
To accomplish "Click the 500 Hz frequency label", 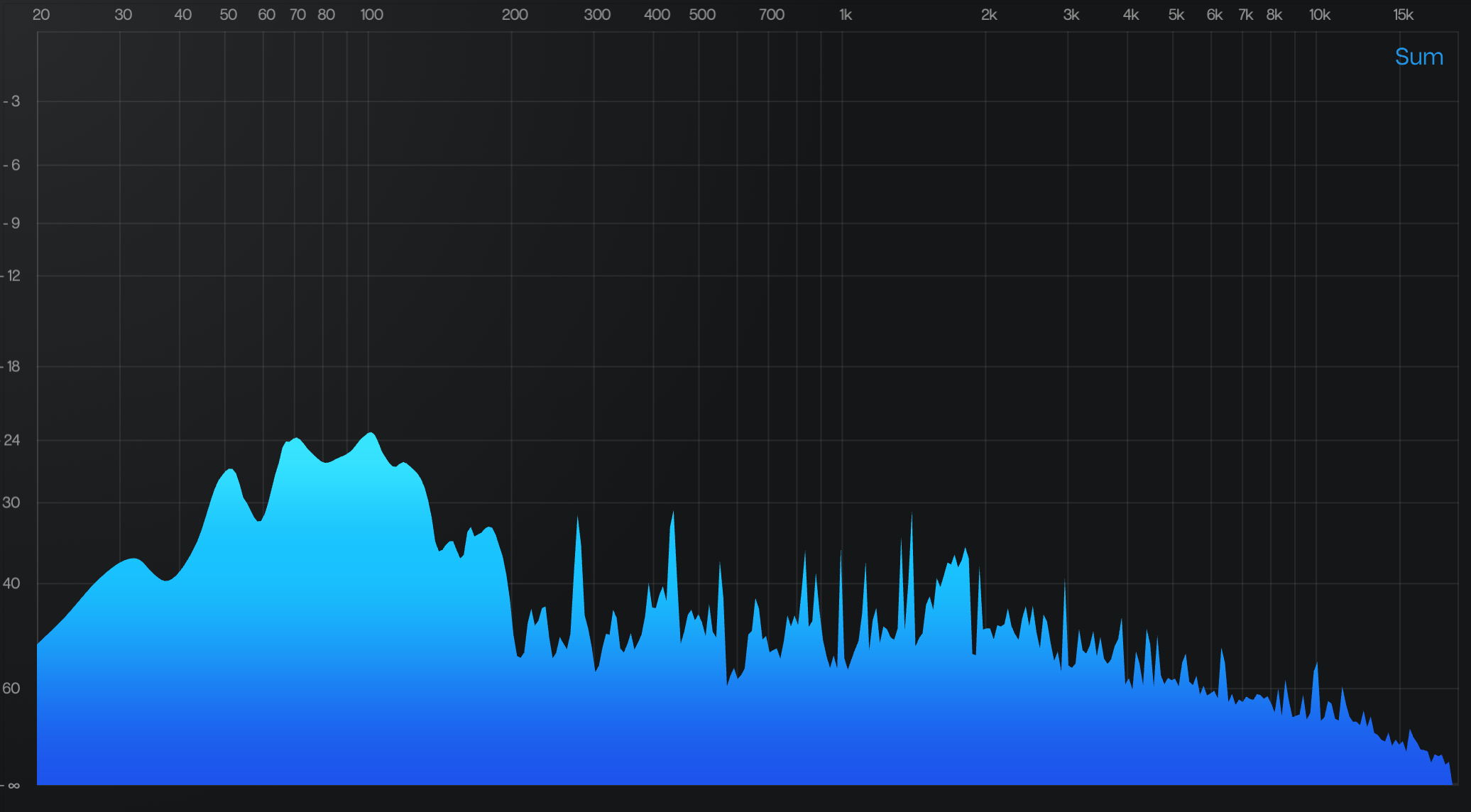I will (702, 15).
